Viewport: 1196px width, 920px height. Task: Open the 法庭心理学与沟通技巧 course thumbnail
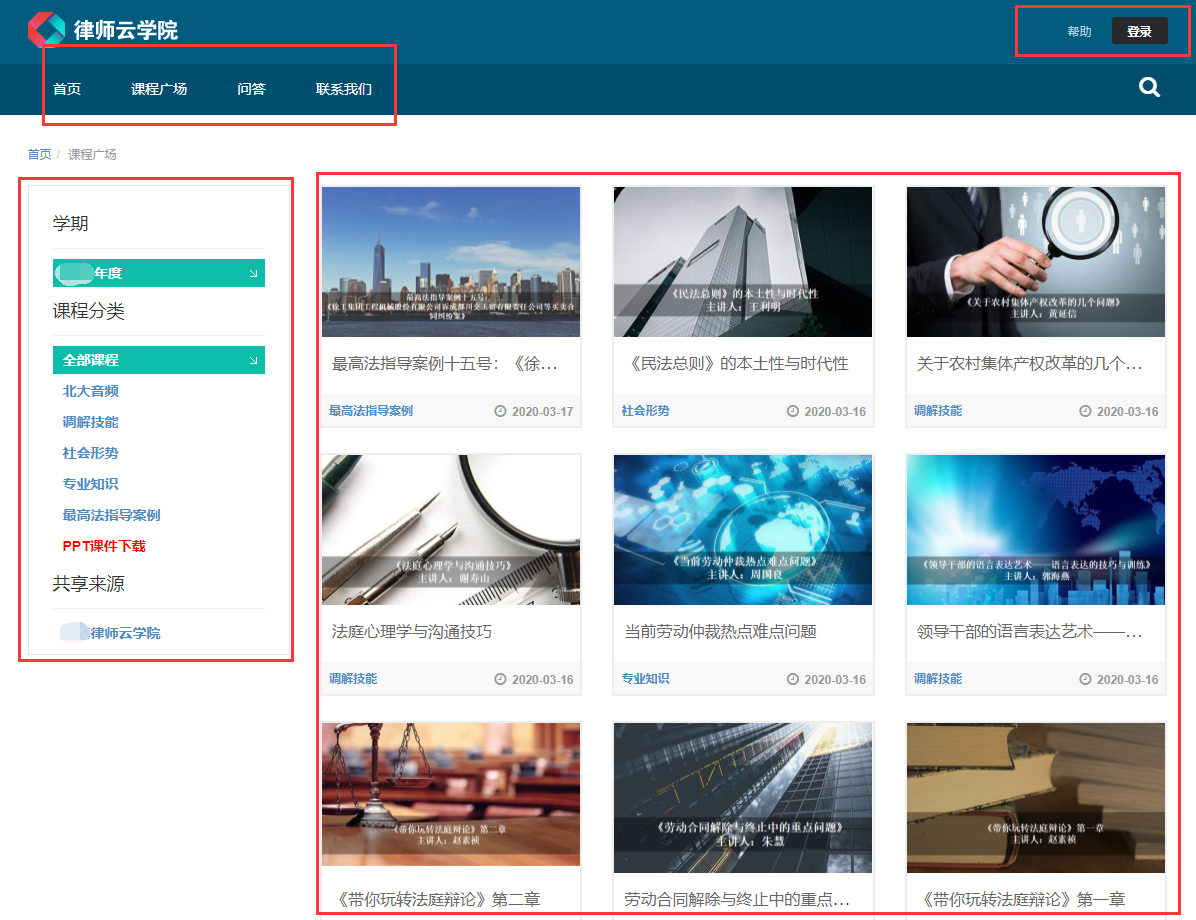pos(451,530)
